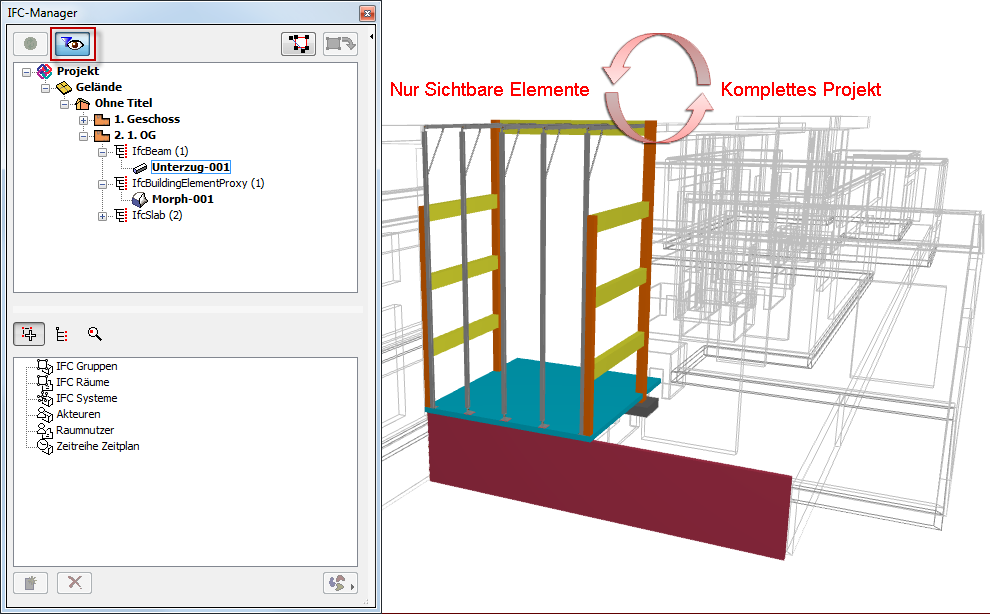Click the Gelände site icon
This screenshot has width=990, height=614.
click(x=64, y=87)
